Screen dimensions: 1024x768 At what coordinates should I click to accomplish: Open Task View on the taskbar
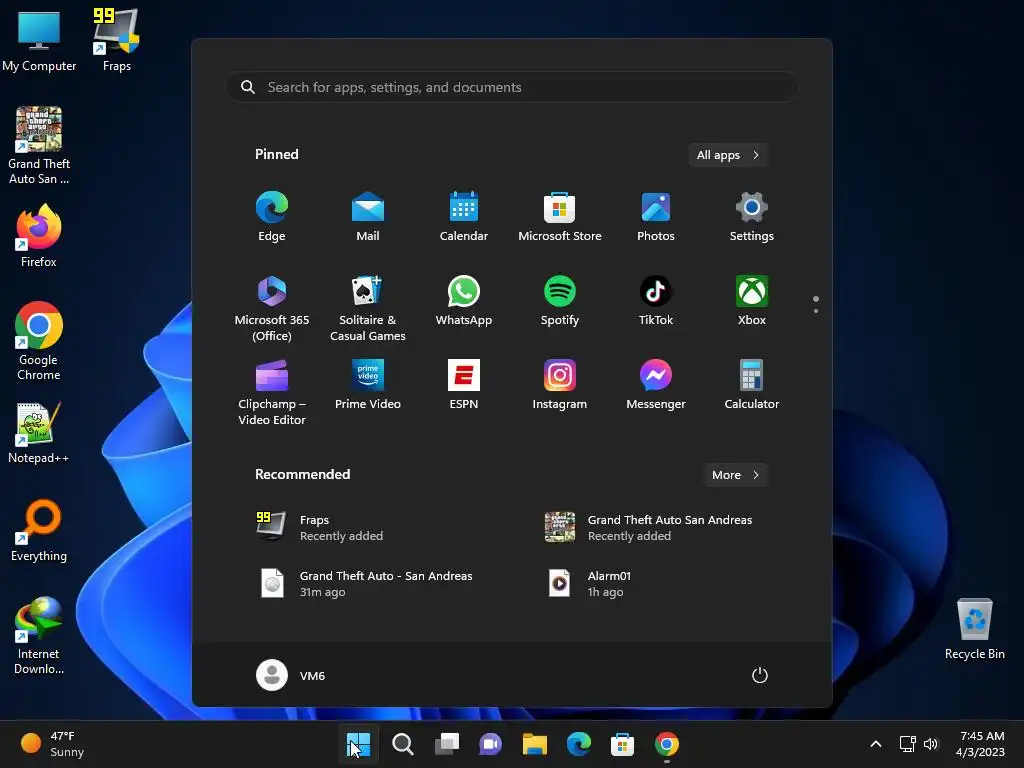447,744
